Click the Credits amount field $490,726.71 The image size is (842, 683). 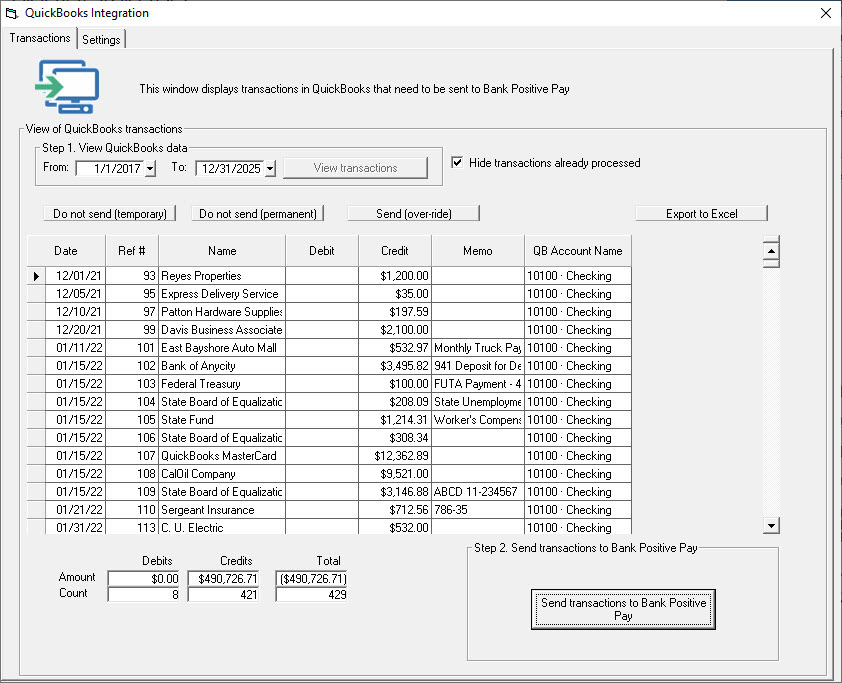tap(223, 578)
